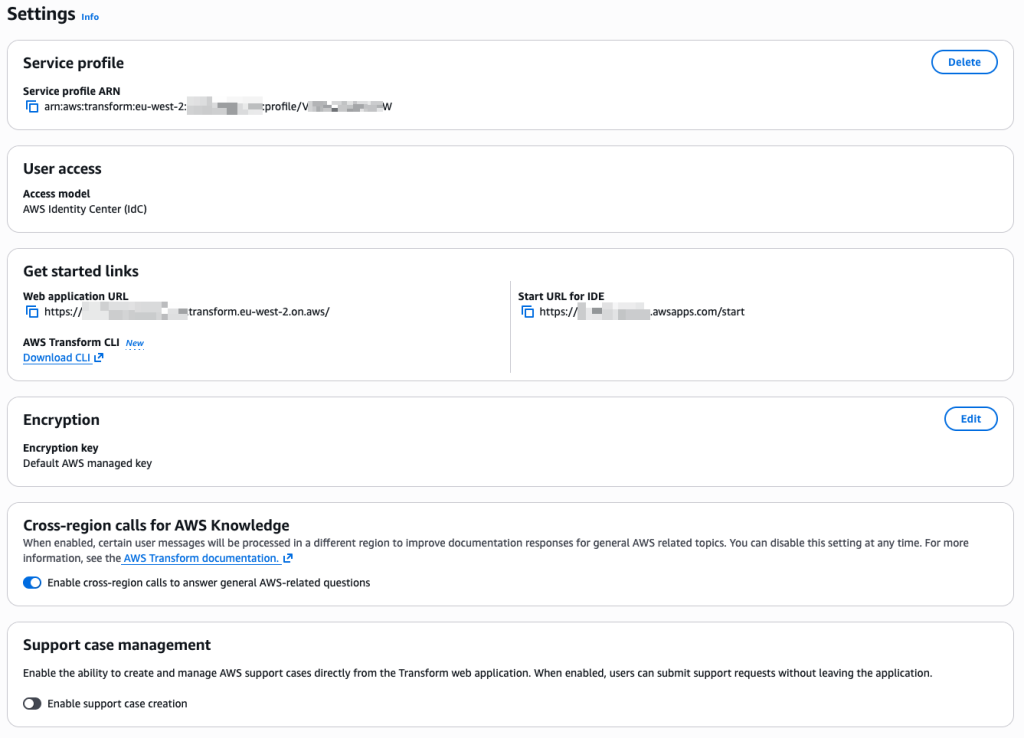Click external link icon beside Download CLI

click(99, 358)
